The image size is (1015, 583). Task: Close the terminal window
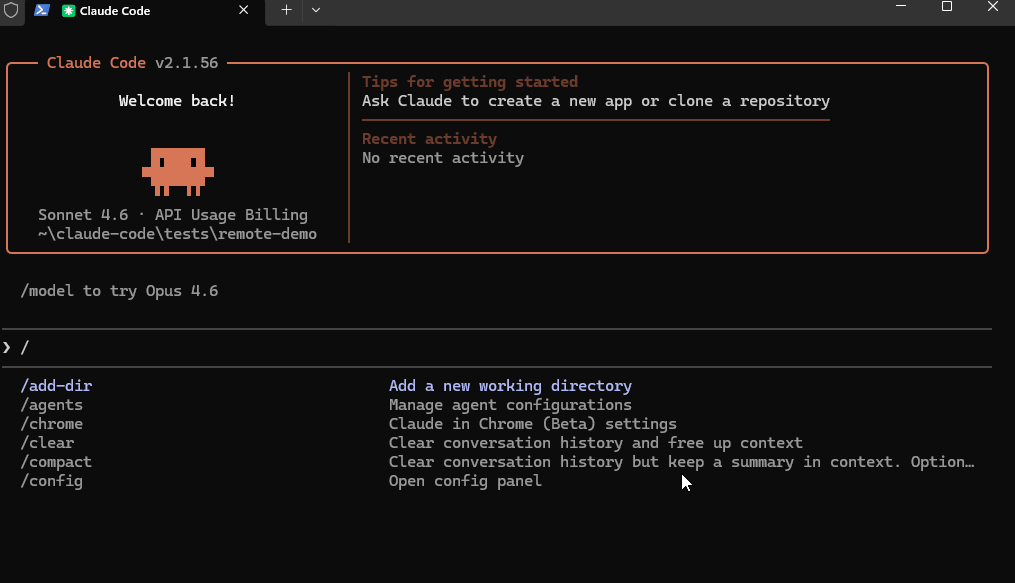992,6
